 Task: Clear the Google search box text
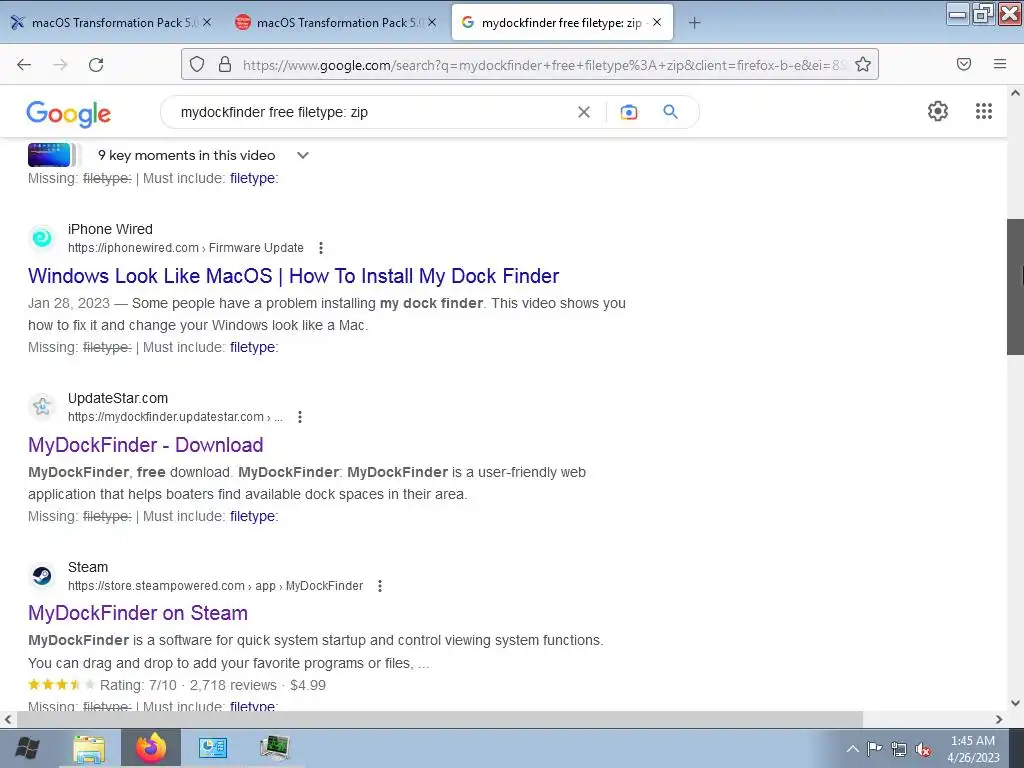pyautogui.click(x=584, y=112)
